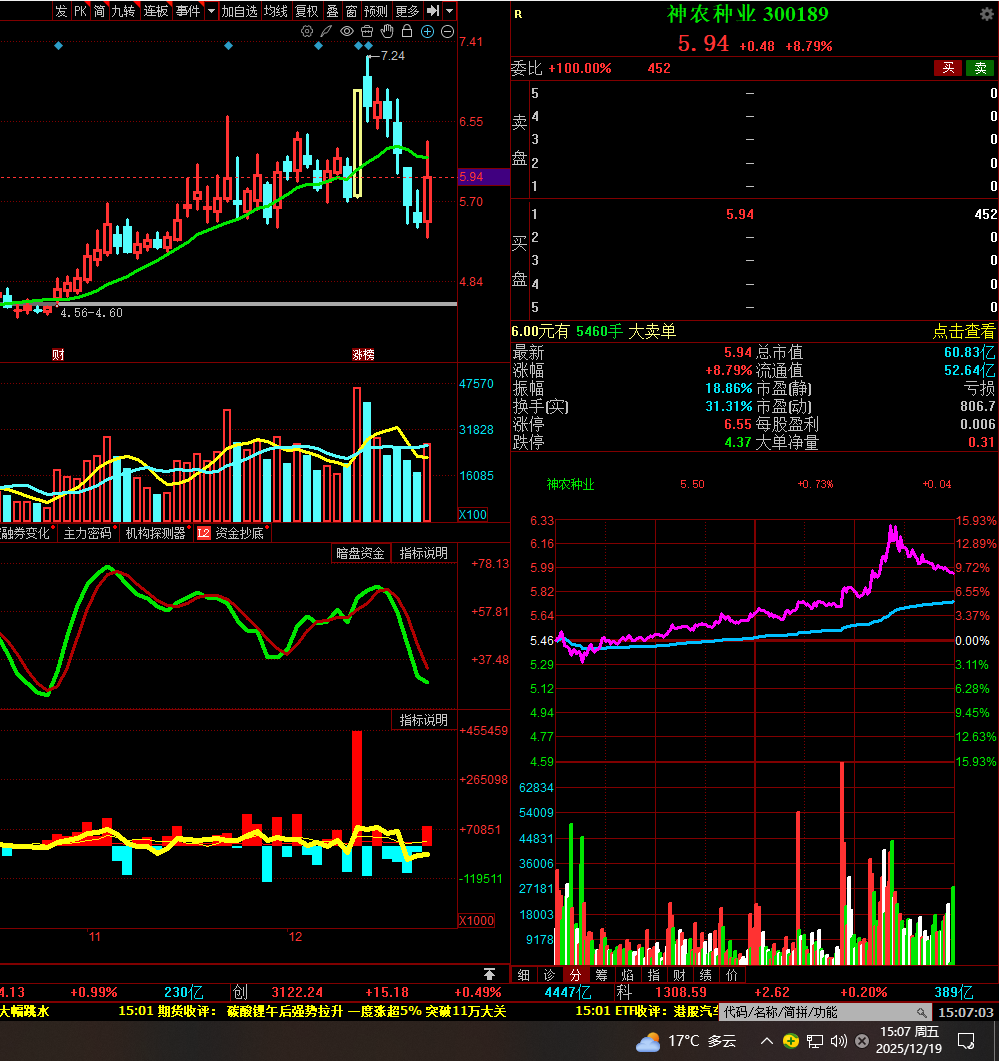The image size is (999, 1061).
Task: Open the notification center icon
Action: click(967, 1041)
